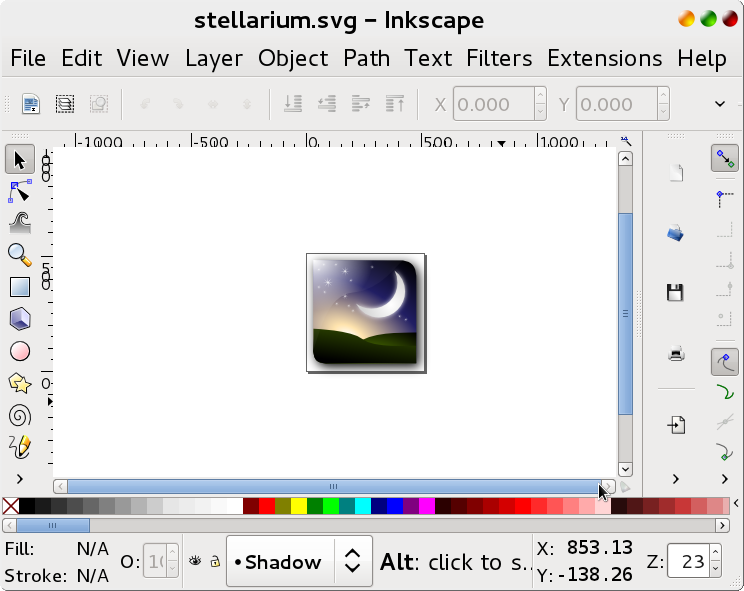
Task: Select the Rectangle tool
Action: [x=19, y=287]
